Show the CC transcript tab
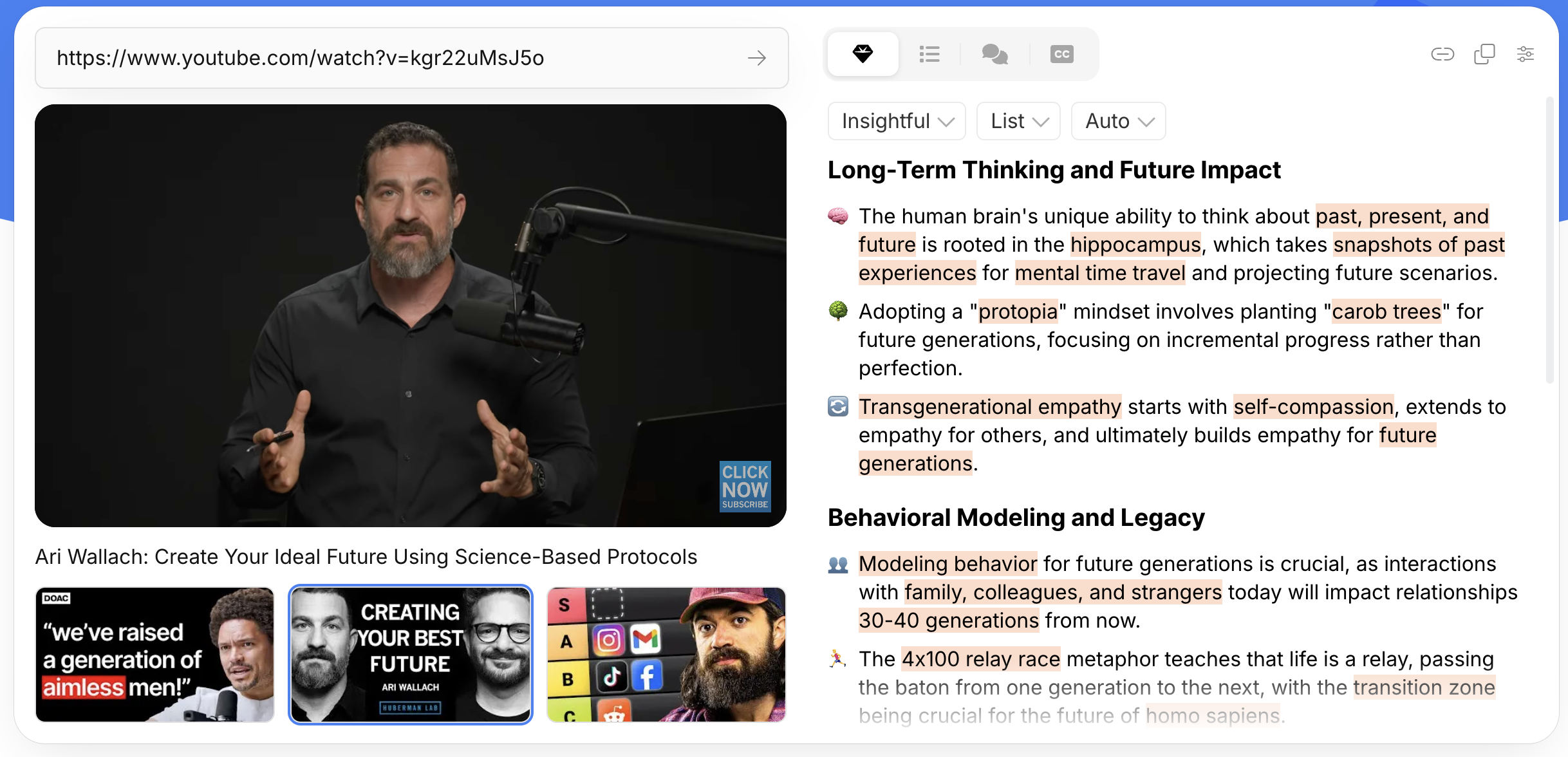Screen dimensions: 1568x757 pyautogui.click(x=1061, y=54)
